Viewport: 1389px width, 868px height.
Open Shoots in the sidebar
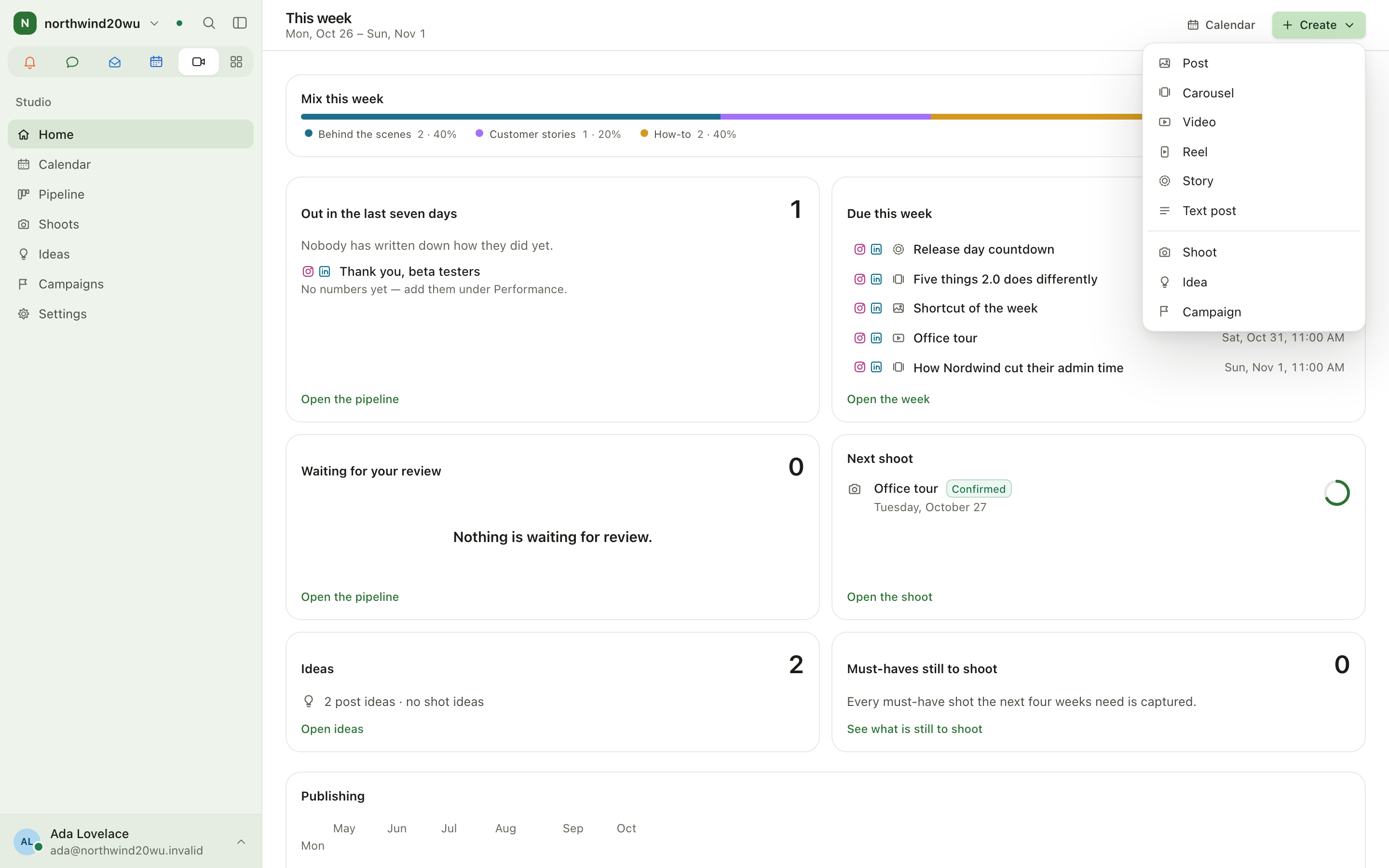131,224
